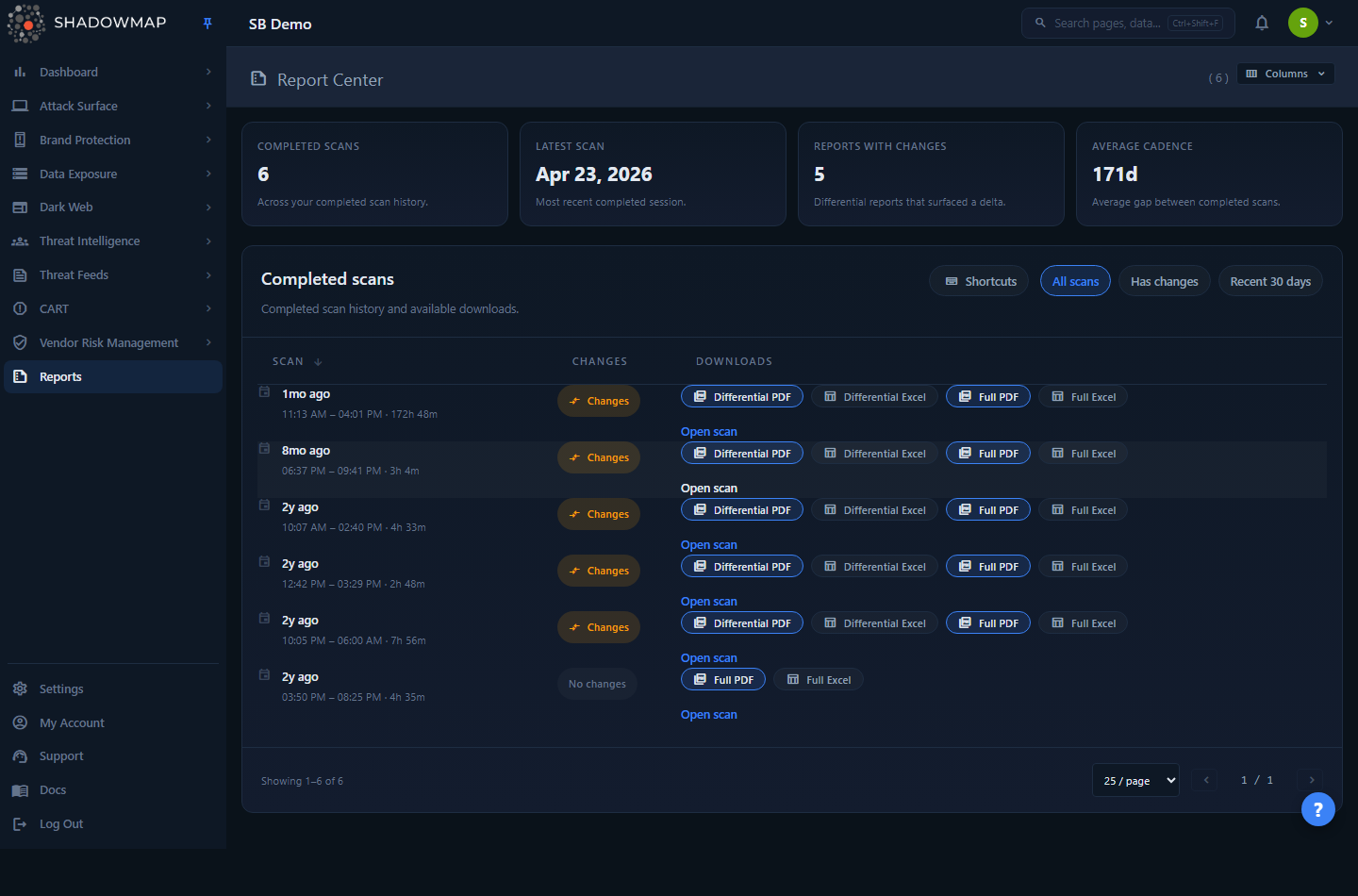
Task: Click calendar icon of 8mo ago scan
Action: click(265, 448)
